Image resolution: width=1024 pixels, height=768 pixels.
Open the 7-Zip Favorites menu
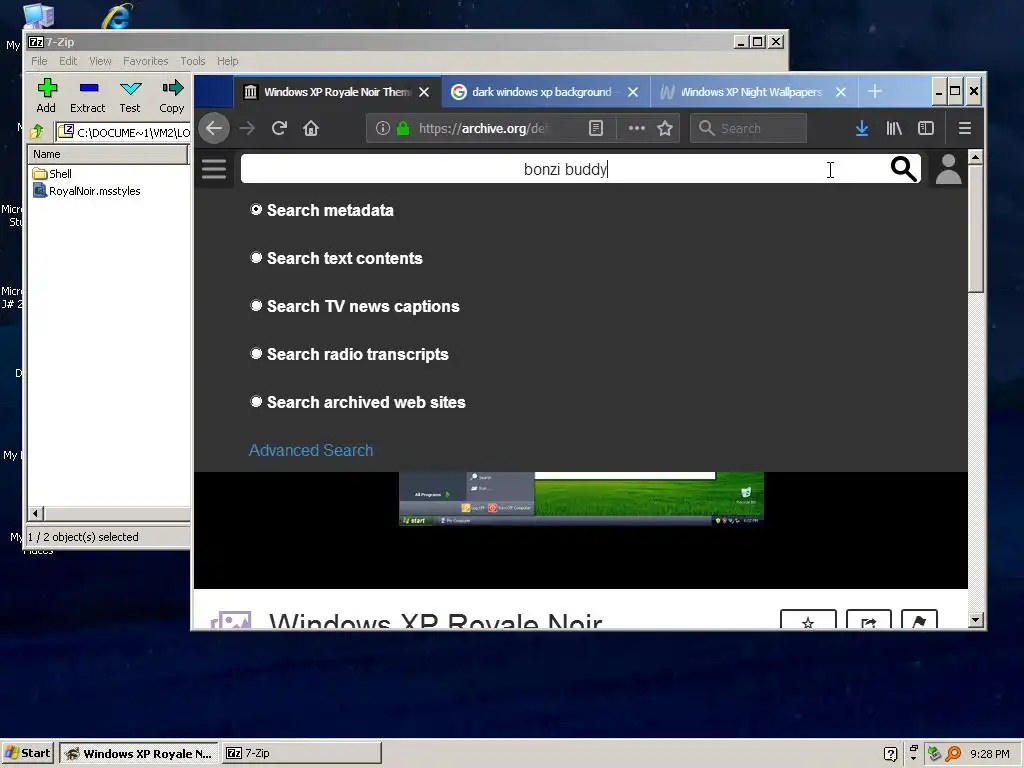tap(146, 61)
